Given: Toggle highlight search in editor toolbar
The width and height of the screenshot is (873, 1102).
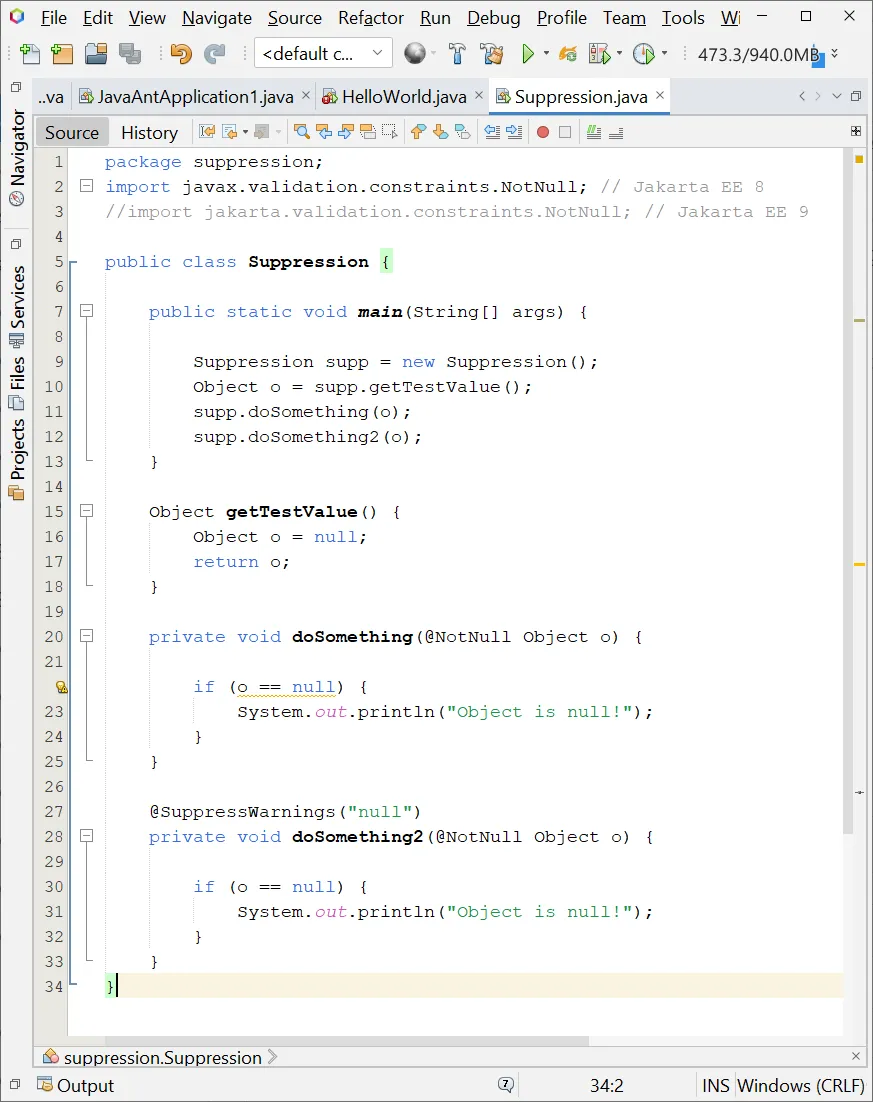Looking at the screenshot, I should (x=368, y=131).
